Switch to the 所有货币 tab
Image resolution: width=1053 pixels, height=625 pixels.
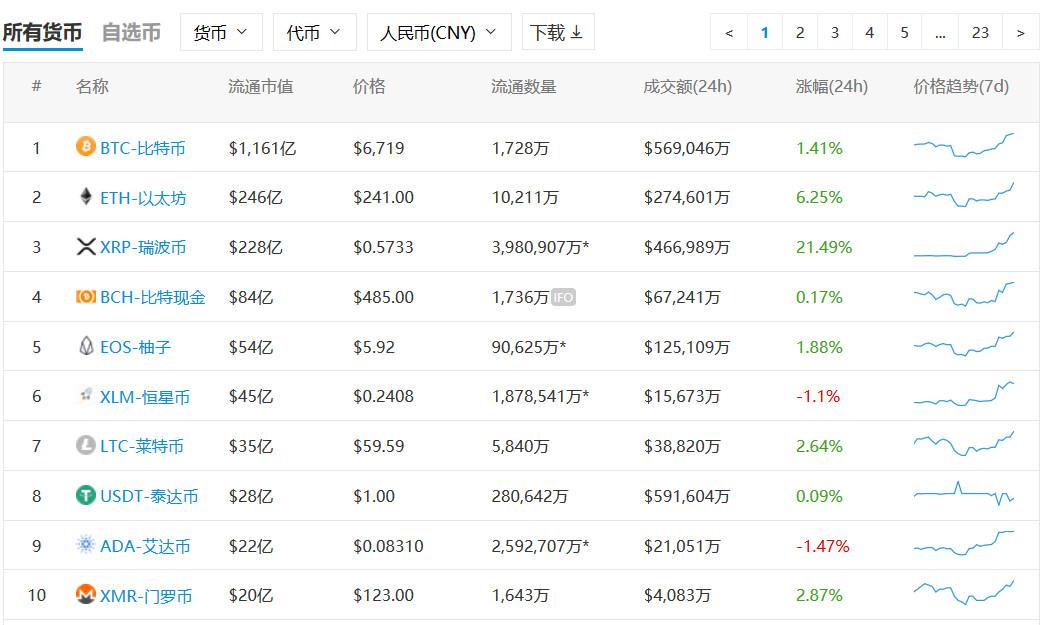tap(42, 32)
